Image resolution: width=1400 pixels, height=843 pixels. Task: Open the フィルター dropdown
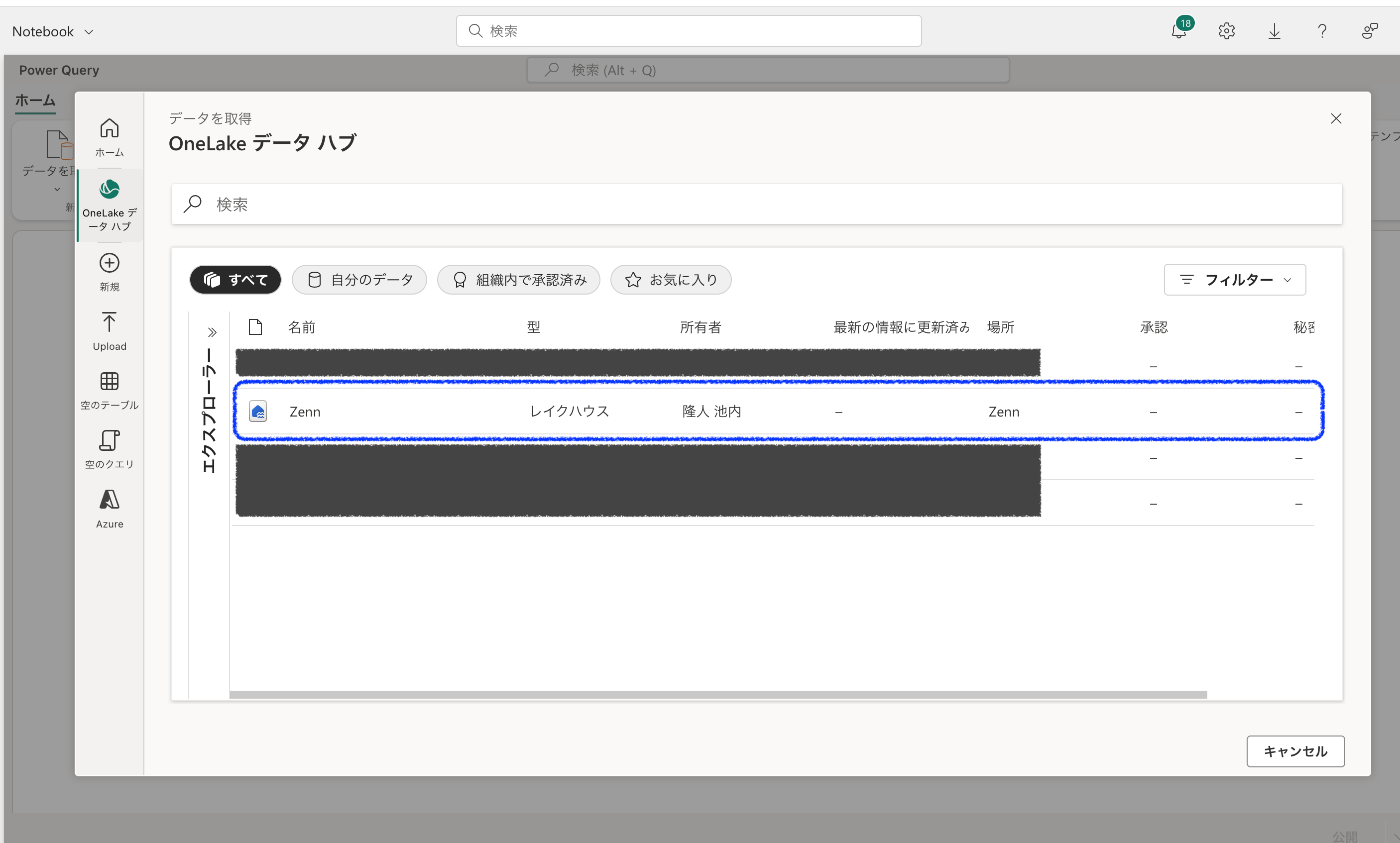pos(1235,280)
